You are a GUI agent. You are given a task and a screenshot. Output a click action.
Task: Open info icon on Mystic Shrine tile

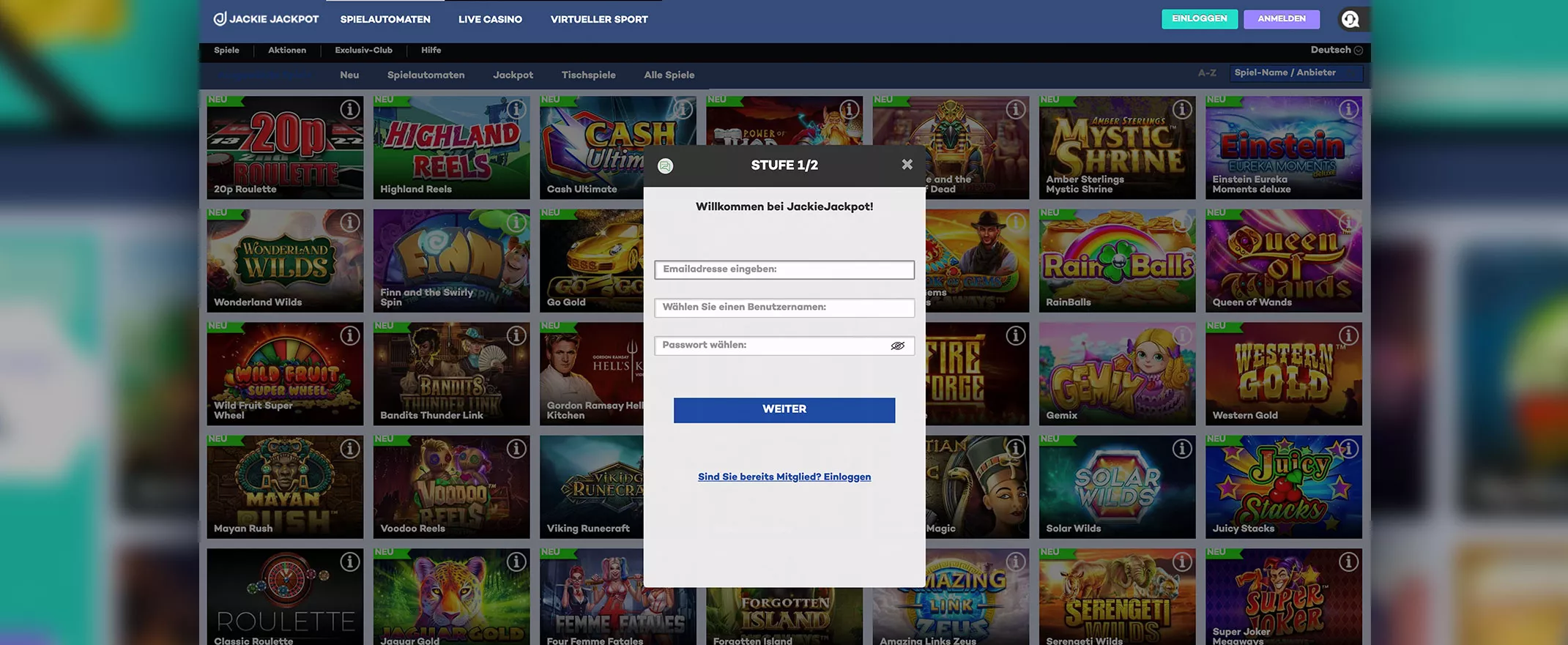point(1182,109)
